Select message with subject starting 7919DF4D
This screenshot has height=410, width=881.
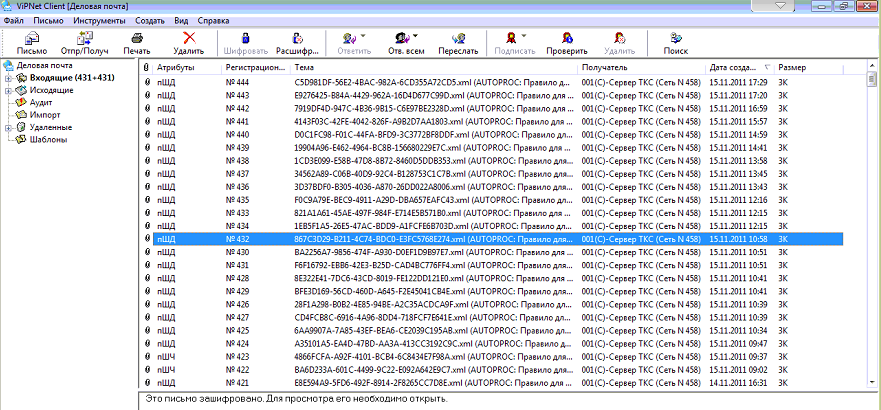[492, 108]
